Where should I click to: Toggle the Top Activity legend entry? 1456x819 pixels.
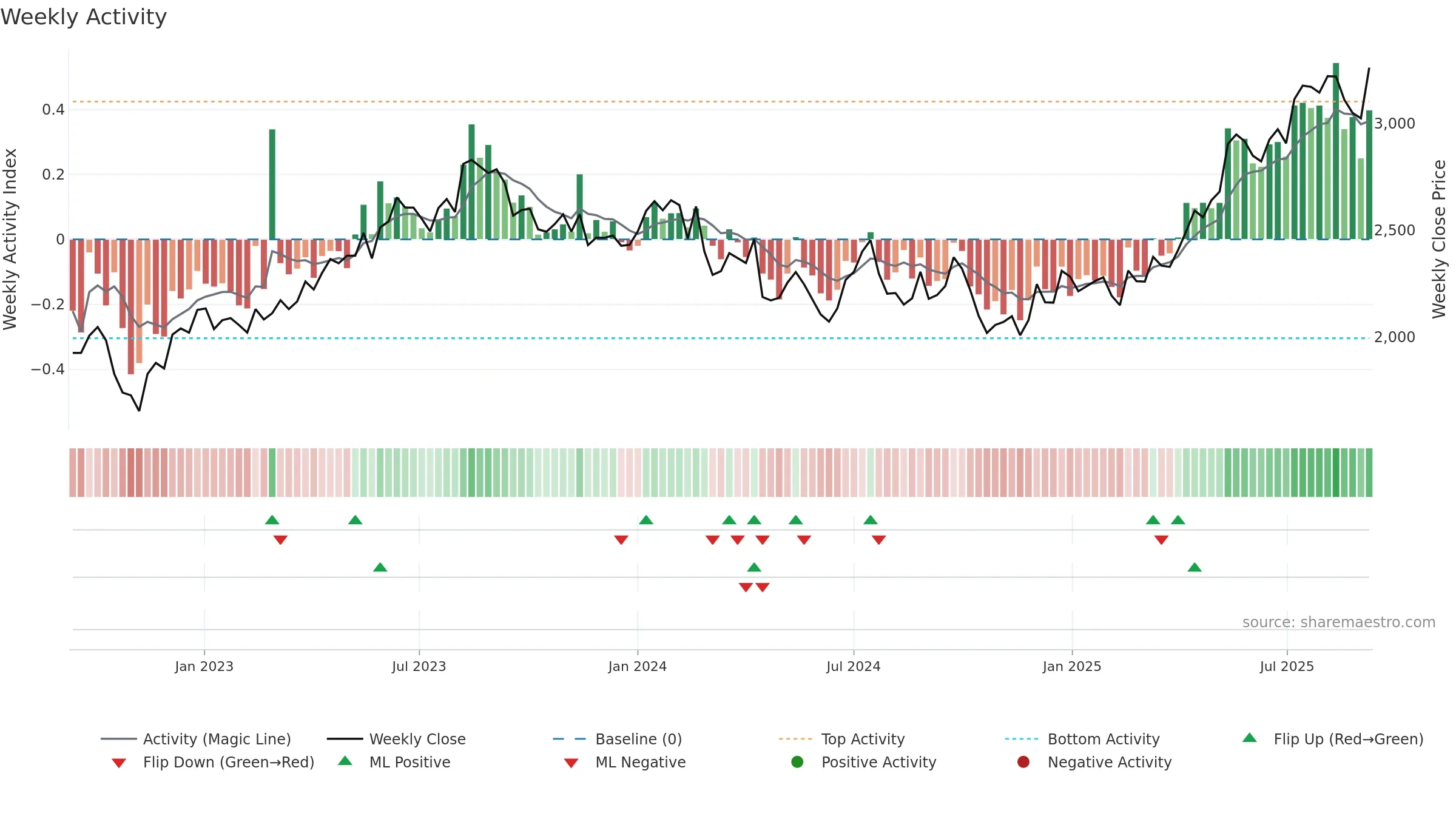pos(841,739)
